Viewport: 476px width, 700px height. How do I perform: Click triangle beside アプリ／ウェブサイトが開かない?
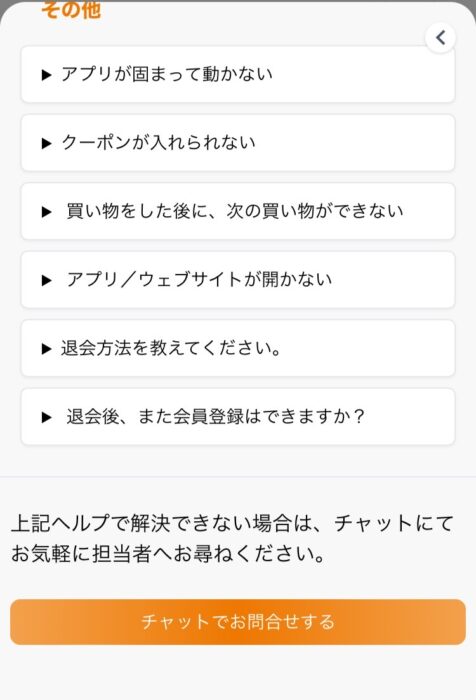pos(46,280)
